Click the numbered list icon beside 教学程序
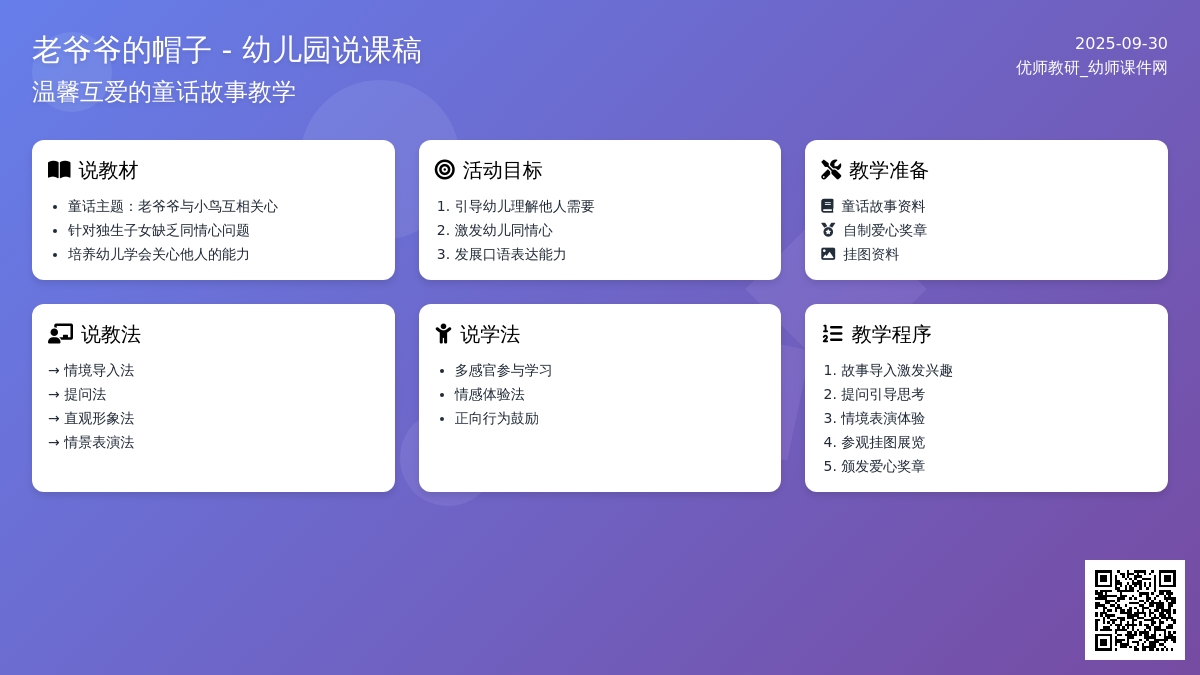Image resolution: width=1200 pixels, height=675 pixels. (832, 334)
